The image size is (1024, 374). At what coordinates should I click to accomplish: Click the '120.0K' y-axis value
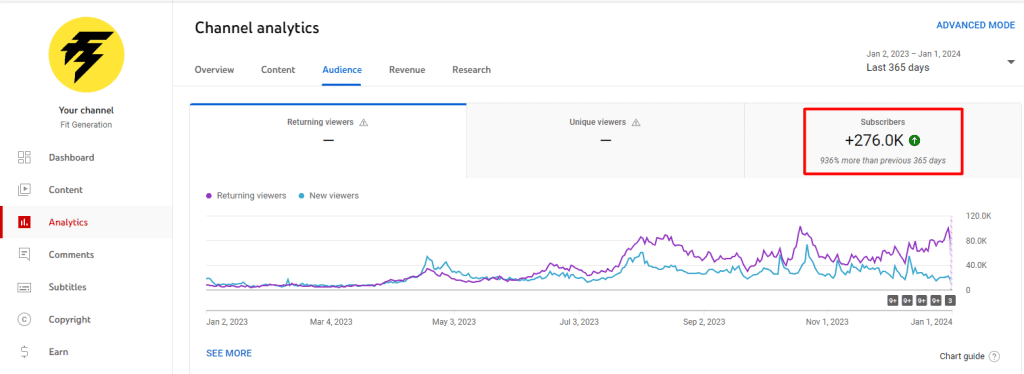[x=979, y=216]
